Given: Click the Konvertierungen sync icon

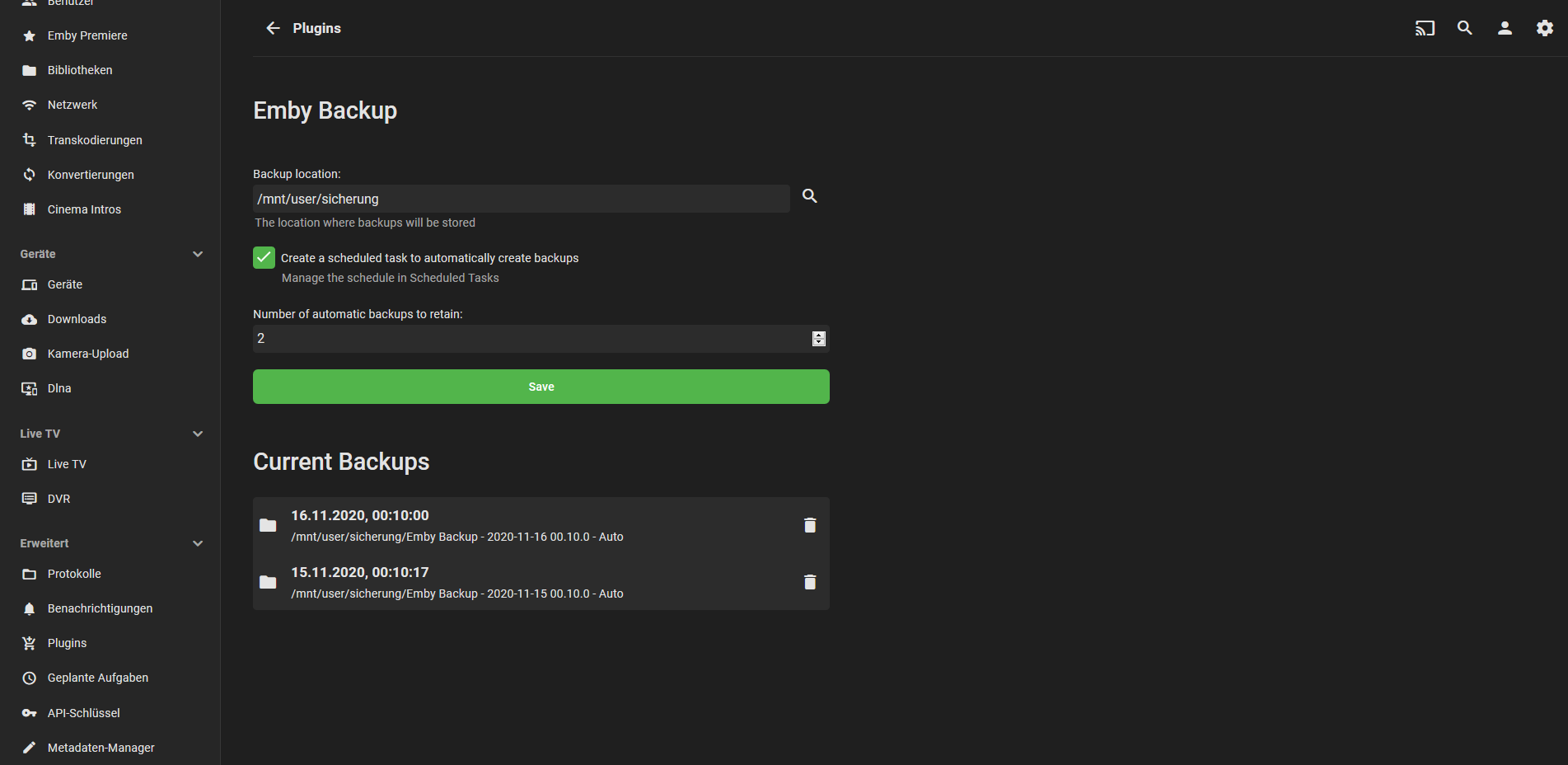Looking at the screenshot, I should point(30,175).
